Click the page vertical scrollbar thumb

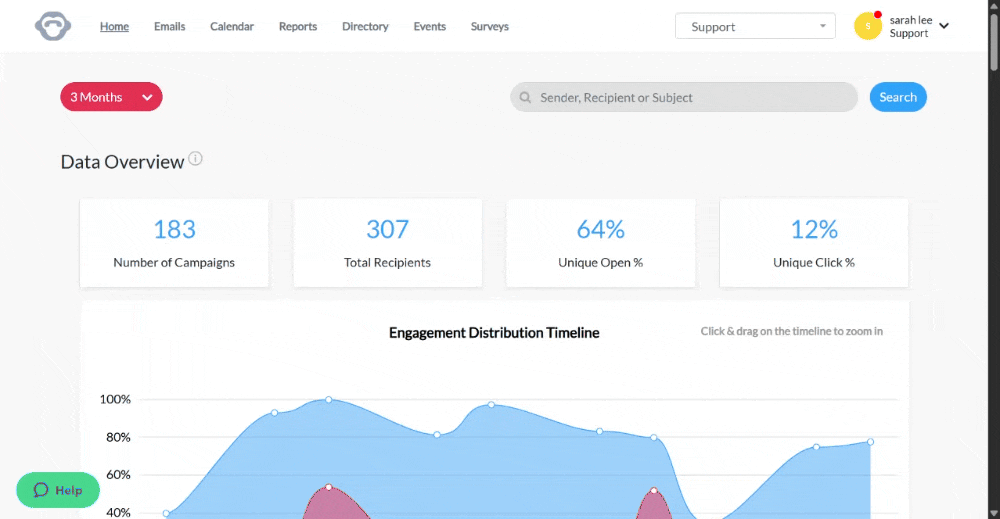point(994,40)
